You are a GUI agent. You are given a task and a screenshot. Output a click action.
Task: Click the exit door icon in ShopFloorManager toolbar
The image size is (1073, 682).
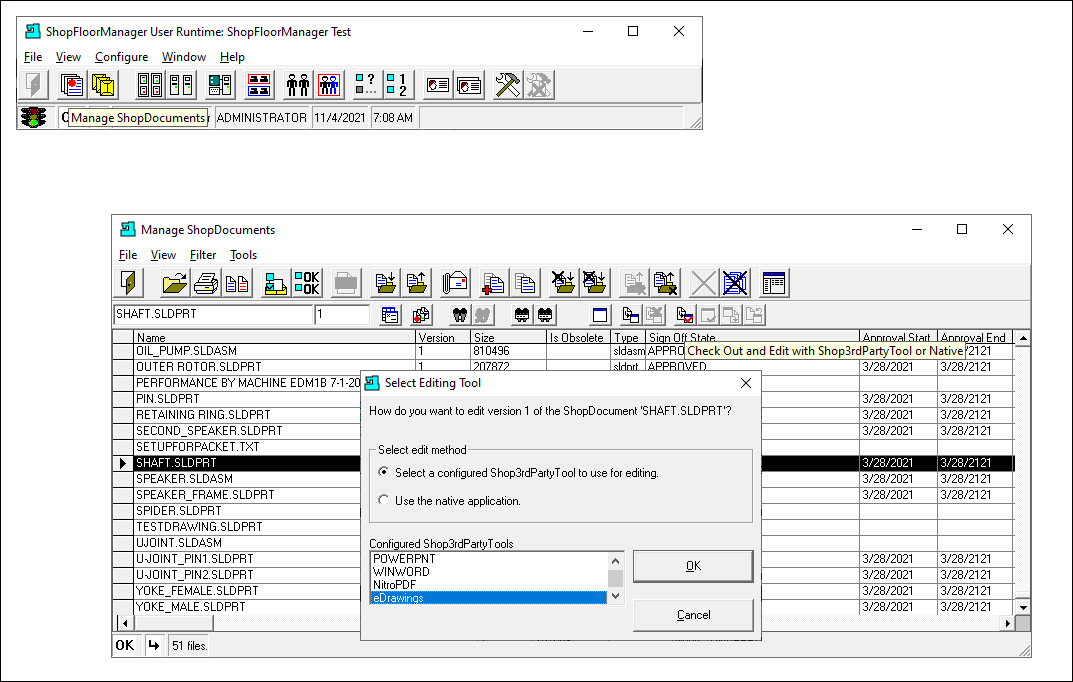tap(34, 85)
